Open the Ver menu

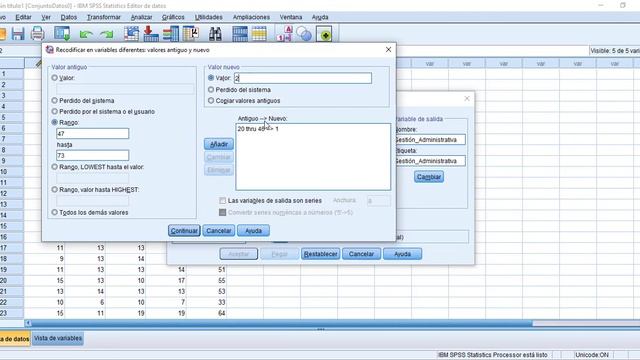[46, 17]
